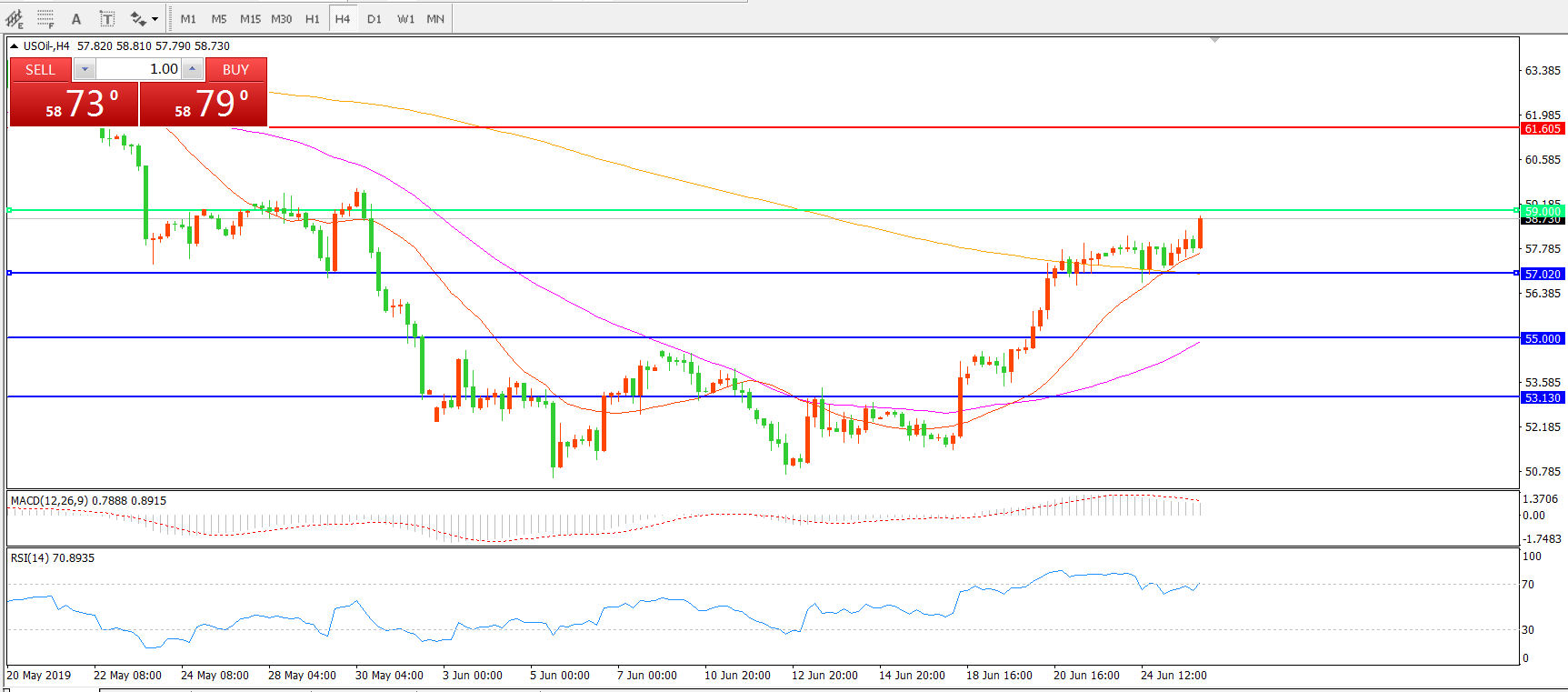Click the Arrows objects tool icon
The height and width of the screenshot is (692, 1568).
tap(138, 18)
